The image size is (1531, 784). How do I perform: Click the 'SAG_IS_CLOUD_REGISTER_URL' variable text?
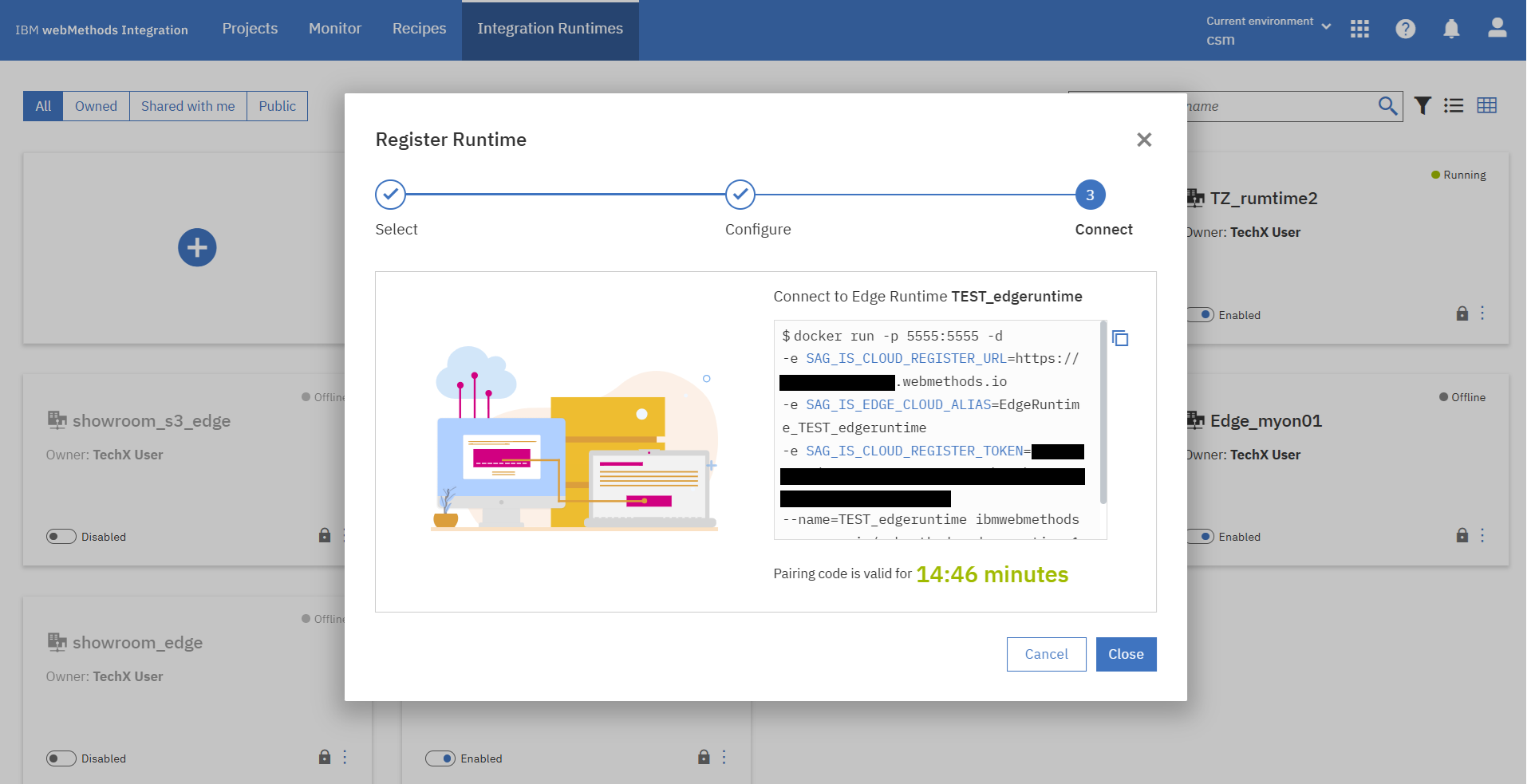(x=906, y=359)
